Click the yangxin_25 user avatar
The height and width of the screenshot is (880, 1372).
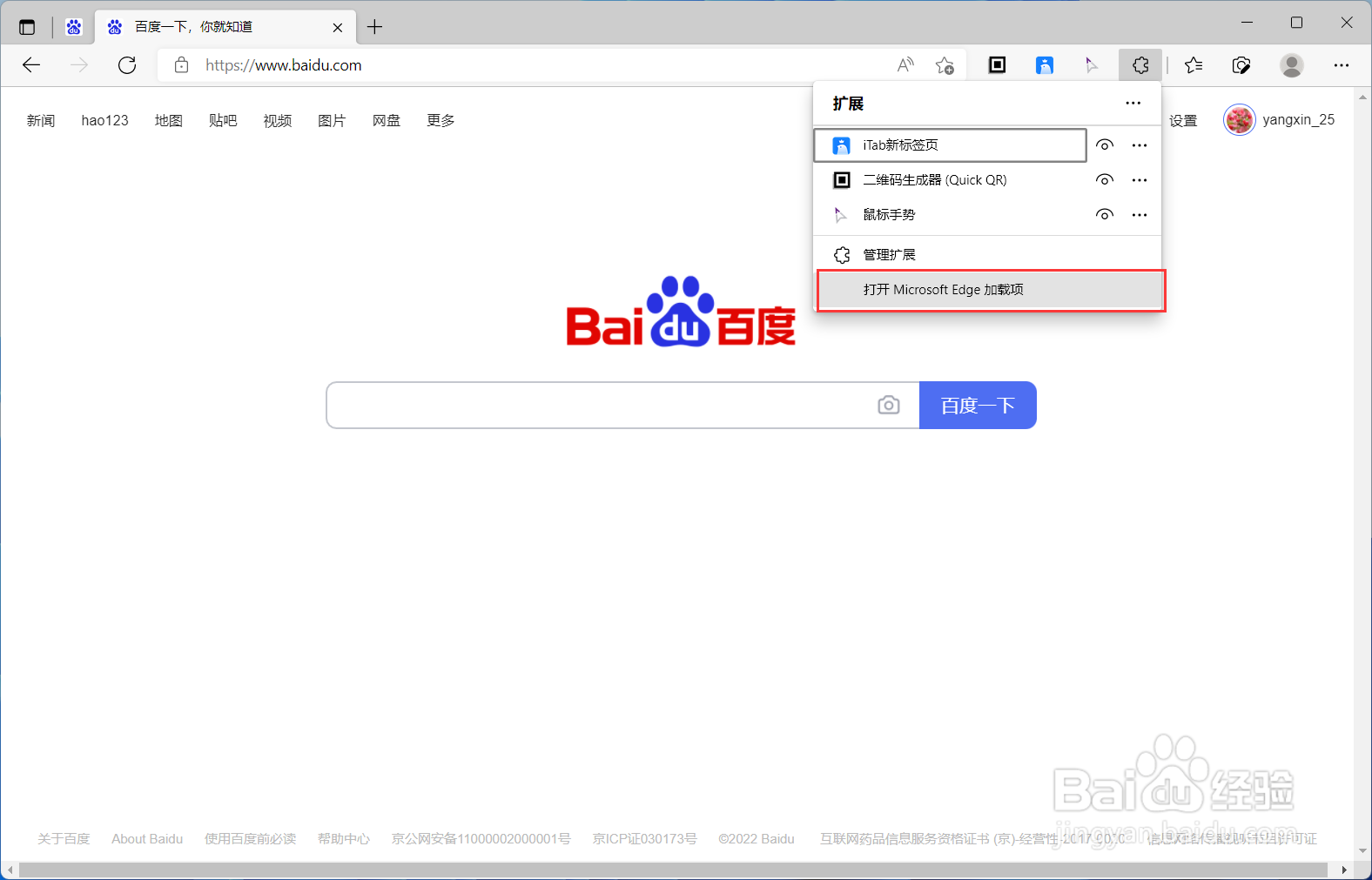(1239, 120)
